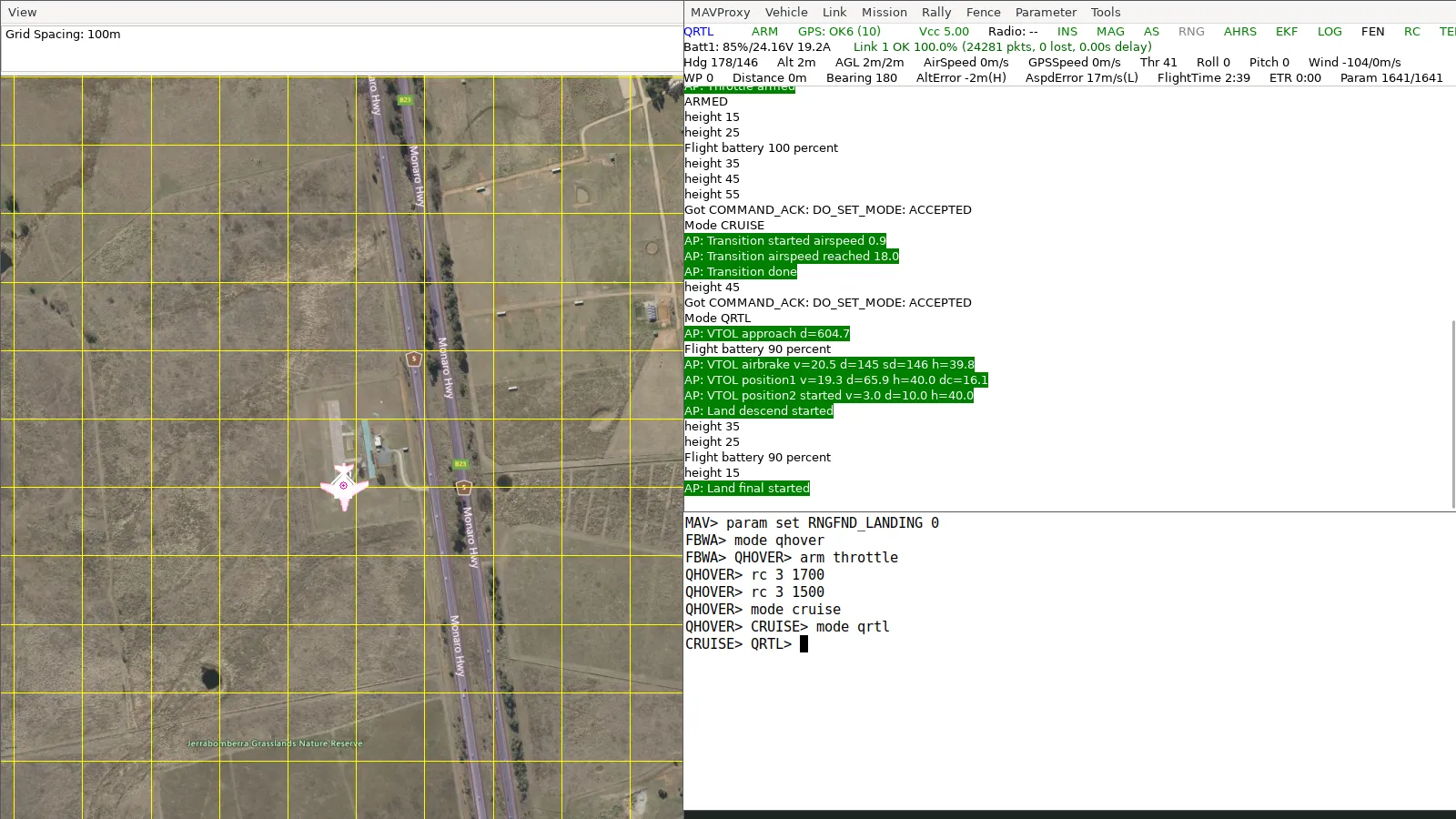Click the Wind -104/0m/s readout

(1354, 62)
